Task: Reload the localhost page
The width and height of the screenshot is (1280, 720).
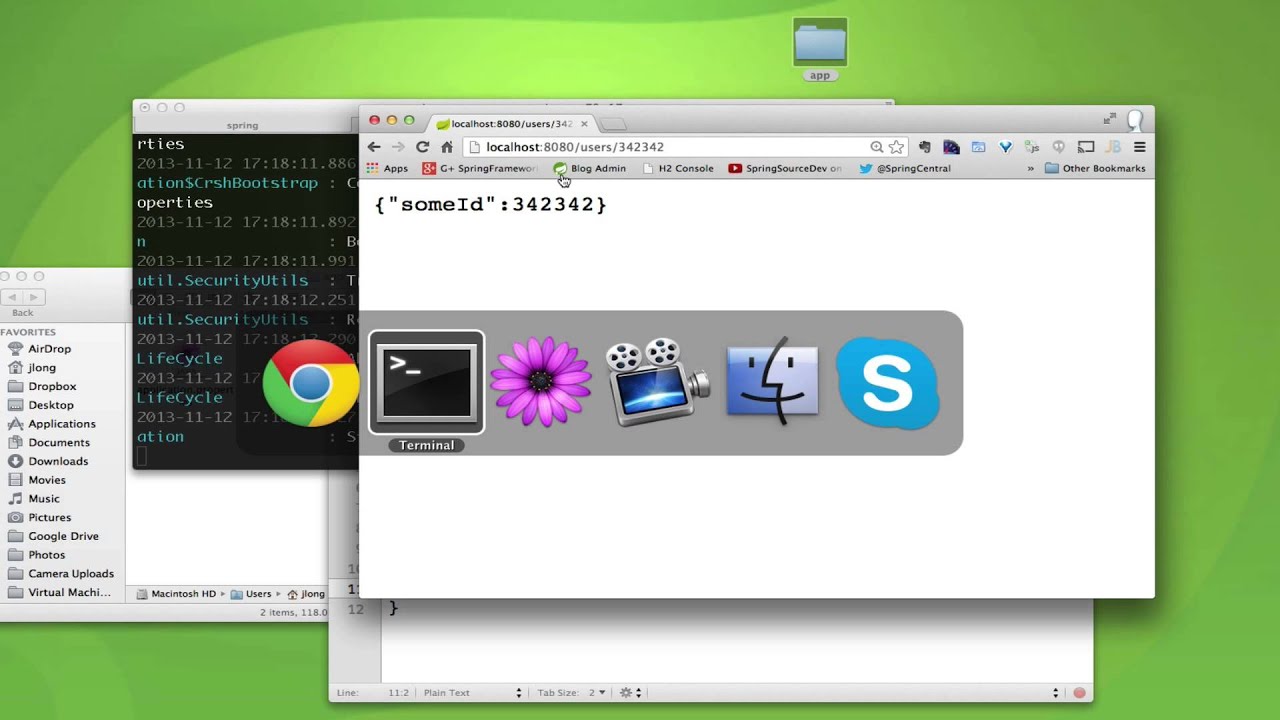Action: [x=422, y=147]
